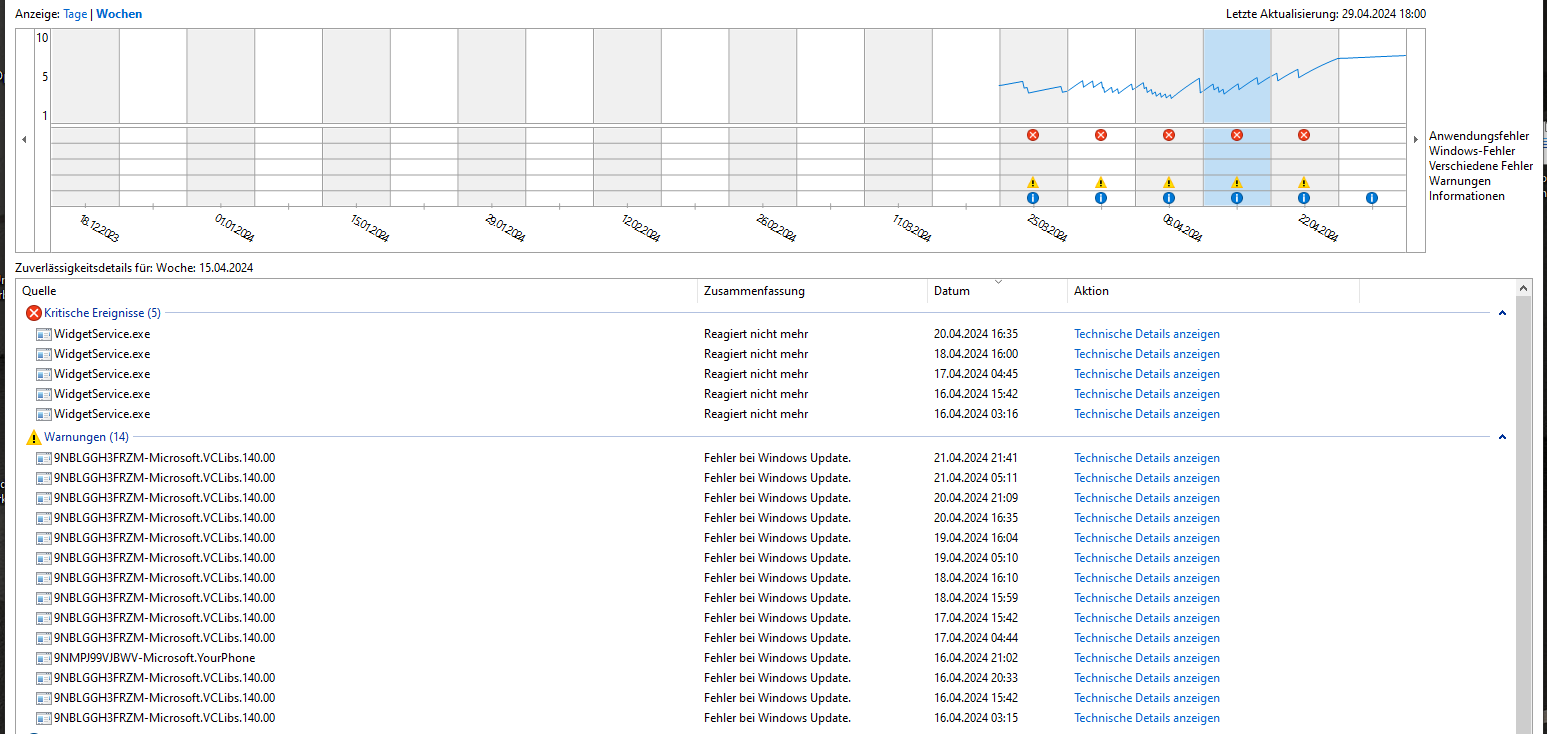1547x734 pixels.
Task: Select the week 26.02.2024 column in chart
Action: [762, 117]
